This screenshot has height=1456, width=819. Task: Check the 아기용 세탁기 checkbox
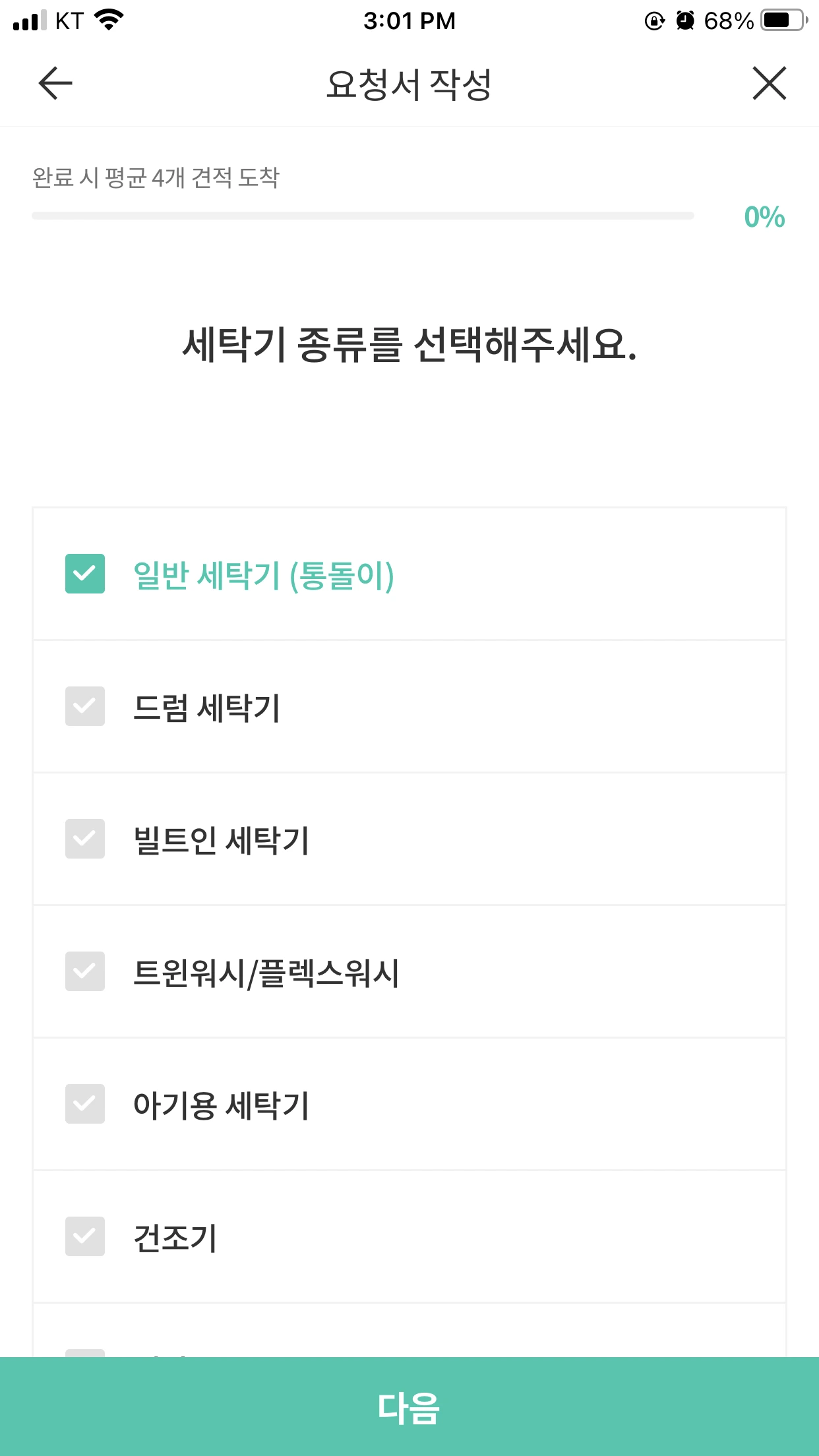85,1104
